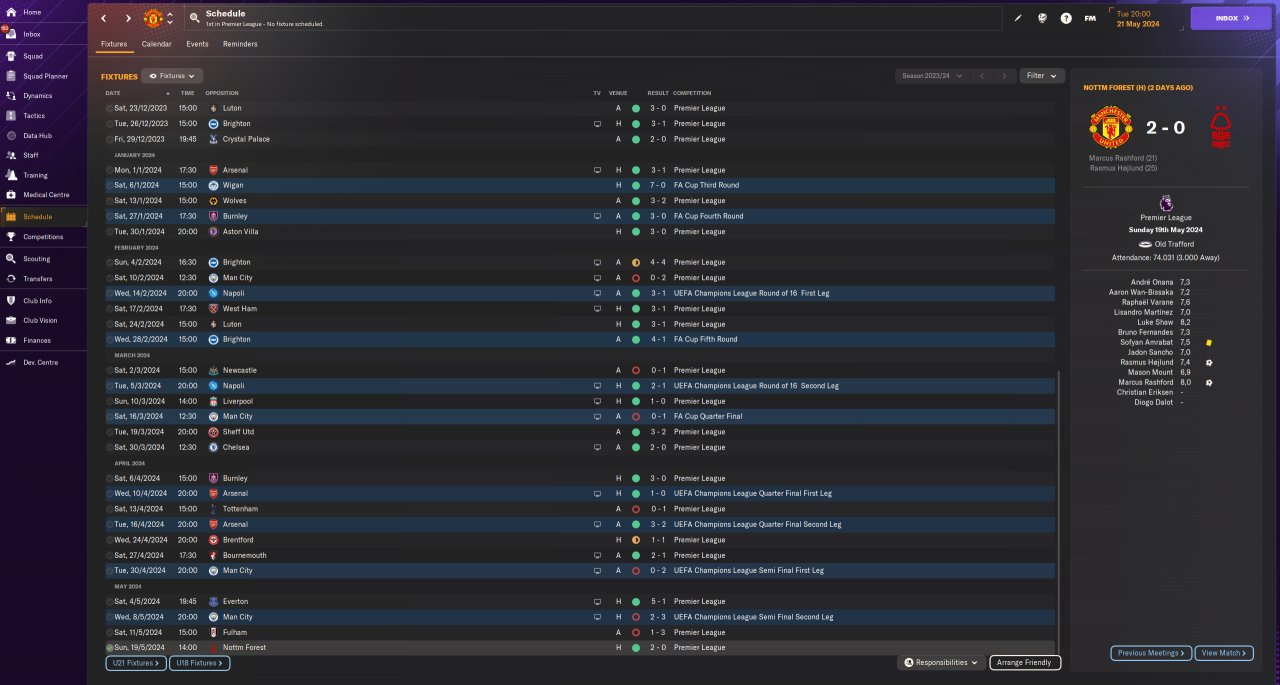This screenshot has height=685, width=1280.
Task: Sort by the Date column header
Action: (x=113, y=93)
